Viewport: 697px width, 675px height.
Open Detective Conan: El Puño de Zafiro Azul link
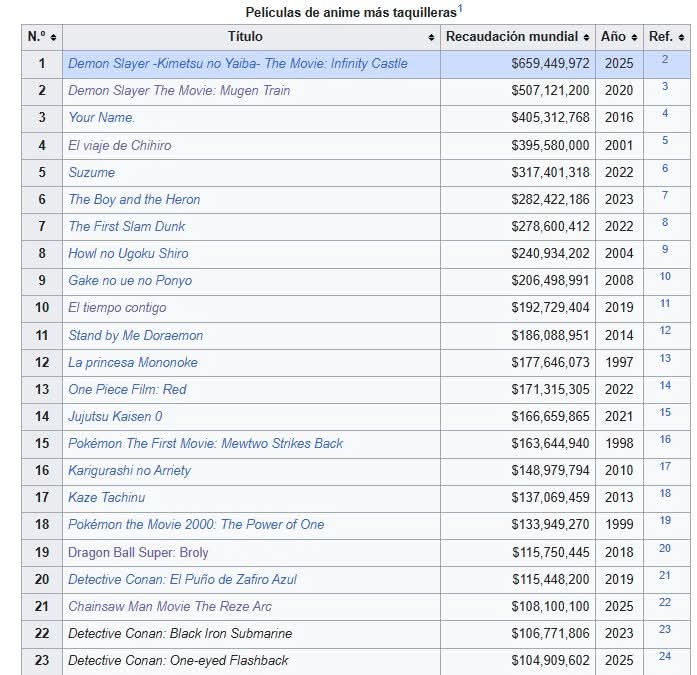coord(182,580)
